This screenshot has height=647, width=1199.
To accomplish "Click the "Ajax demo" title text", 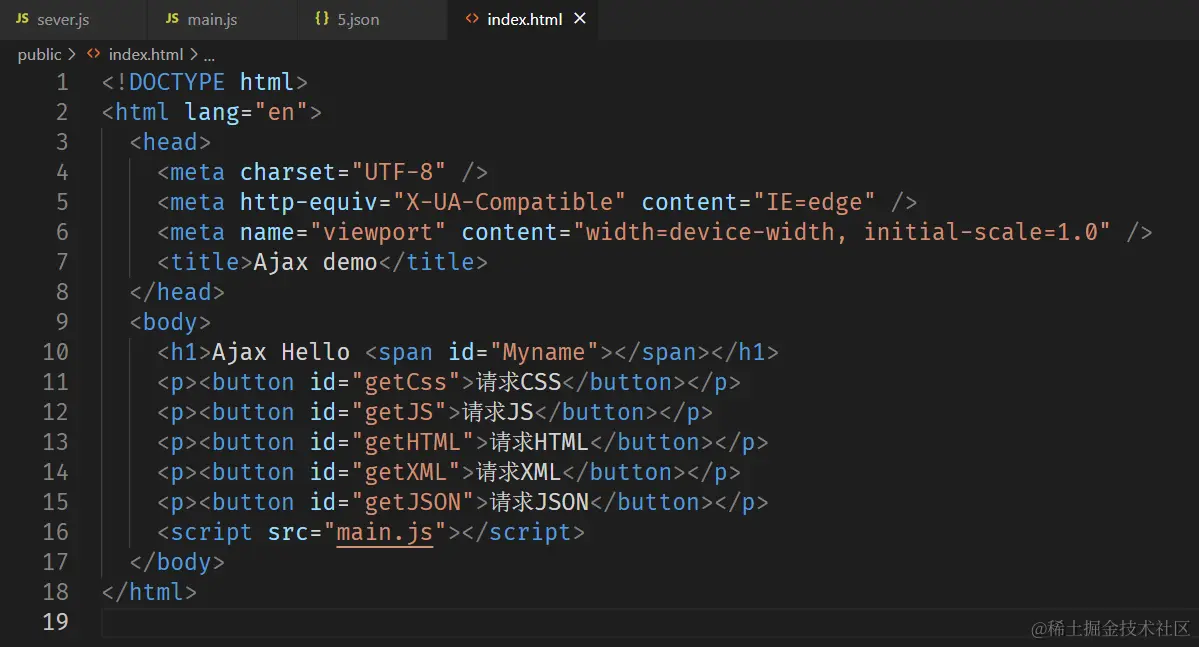I will coord(315,262).
